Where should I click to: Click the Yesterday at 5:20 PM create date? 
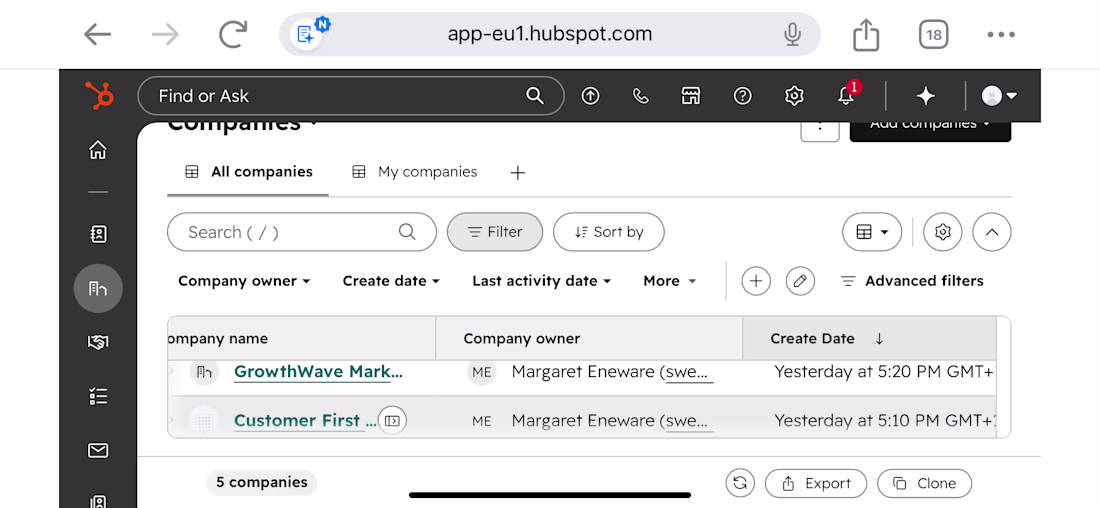click(x=885, y=372)
